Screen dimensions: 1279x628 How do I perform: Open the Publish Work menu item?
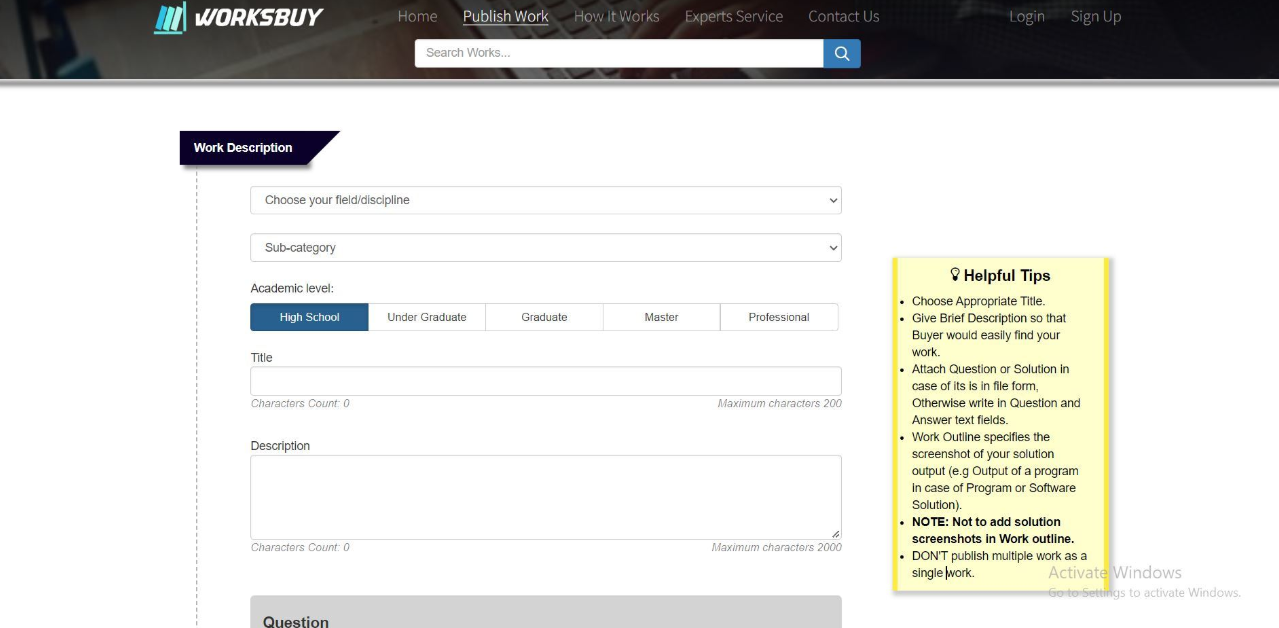pos(505,16)
